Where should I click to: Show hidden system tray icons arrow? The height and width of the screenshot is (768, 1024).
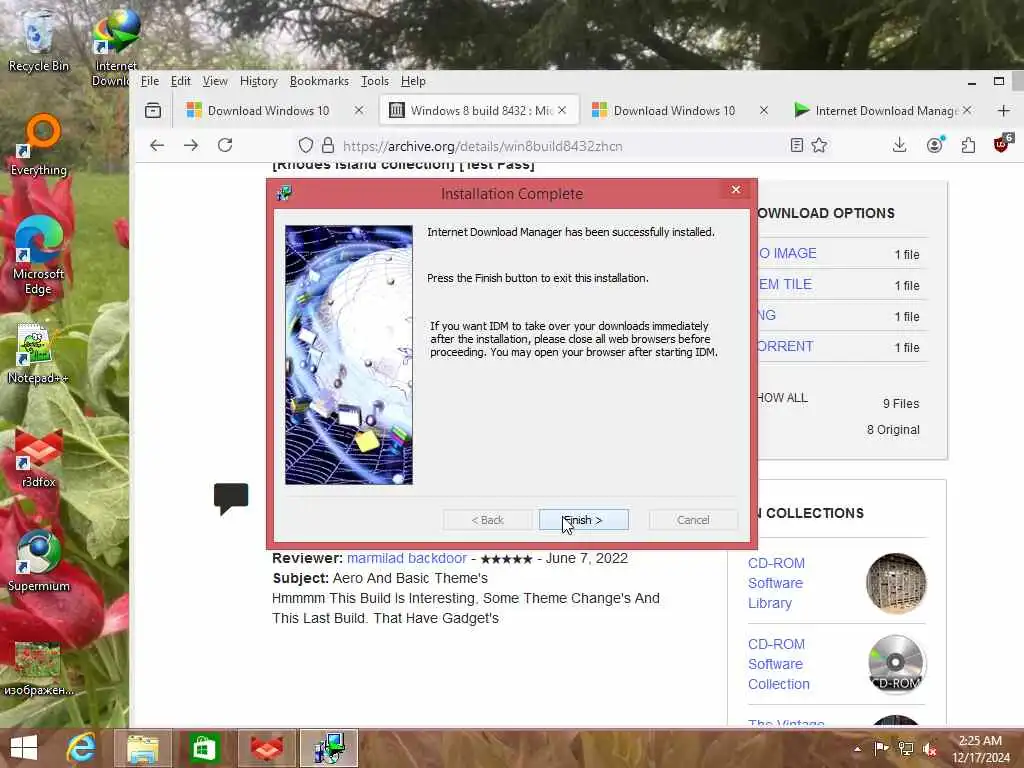tap(857, 748)
